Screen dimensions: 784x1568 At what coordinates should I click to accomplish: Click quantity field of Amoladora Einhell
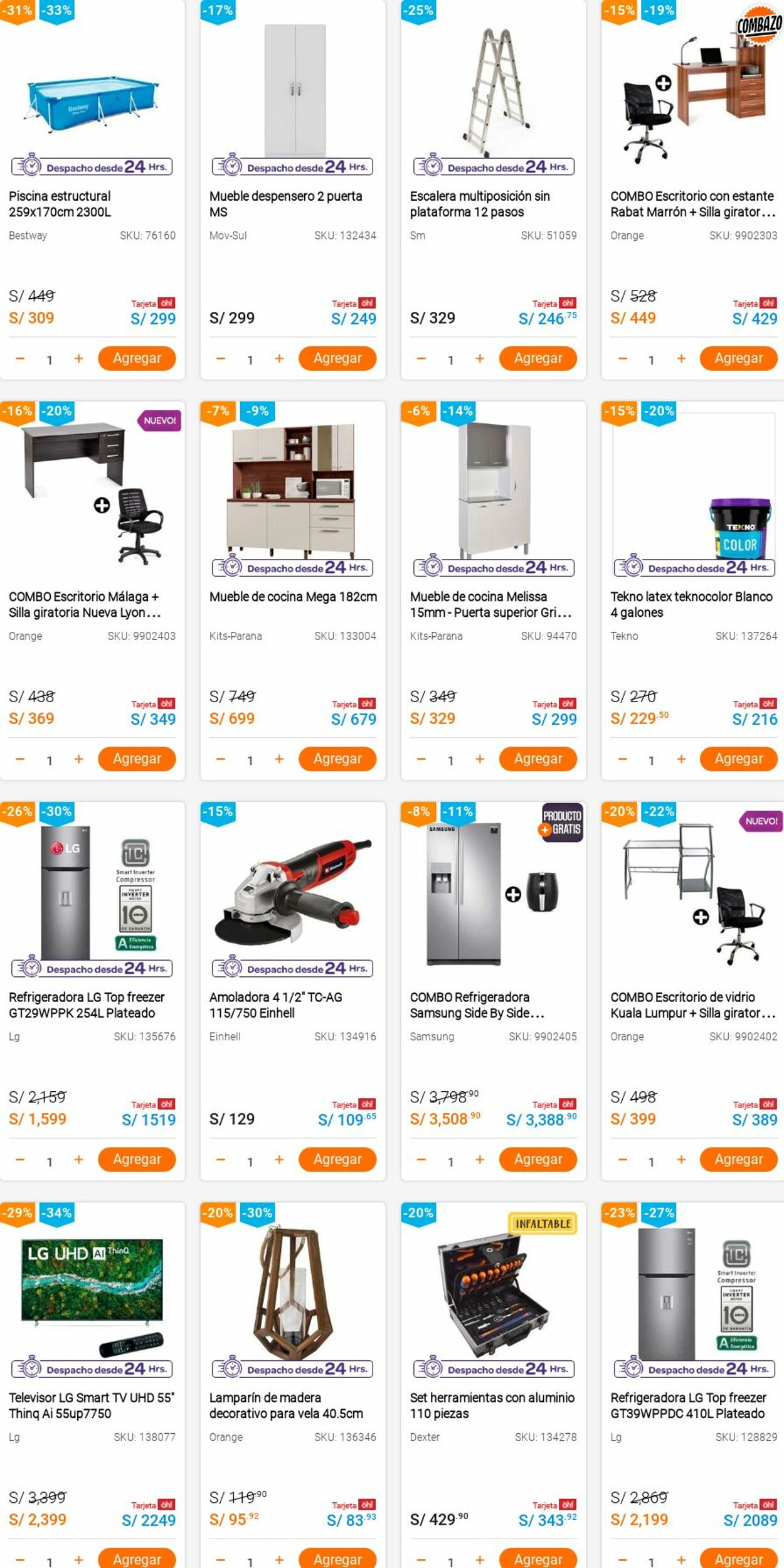250,1162
